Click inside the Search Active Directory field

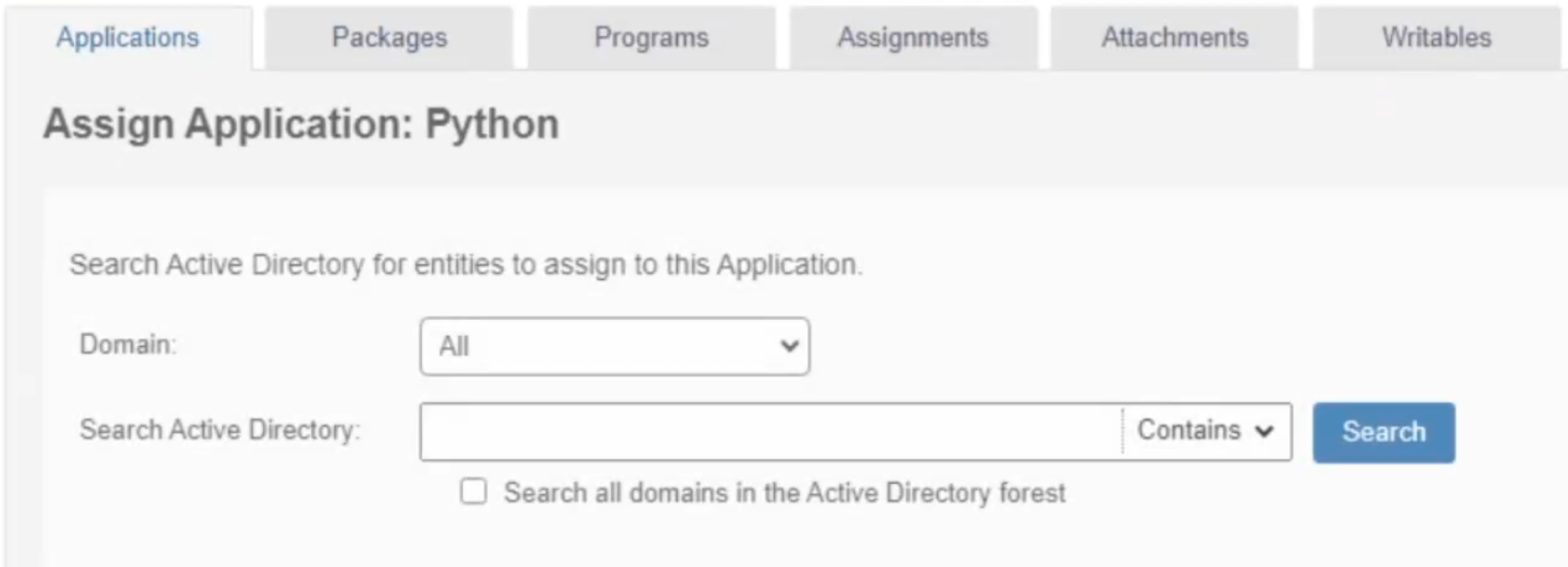[x=768, y=430]
